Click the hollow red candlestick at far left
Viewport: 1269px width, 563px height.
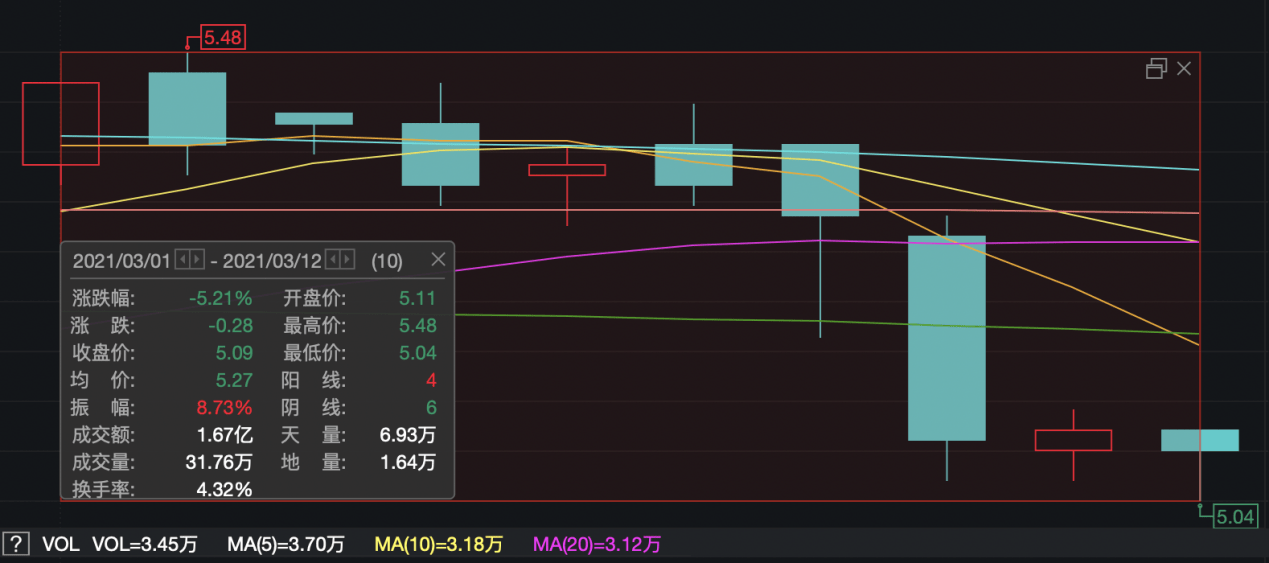(x=61, y=123)
